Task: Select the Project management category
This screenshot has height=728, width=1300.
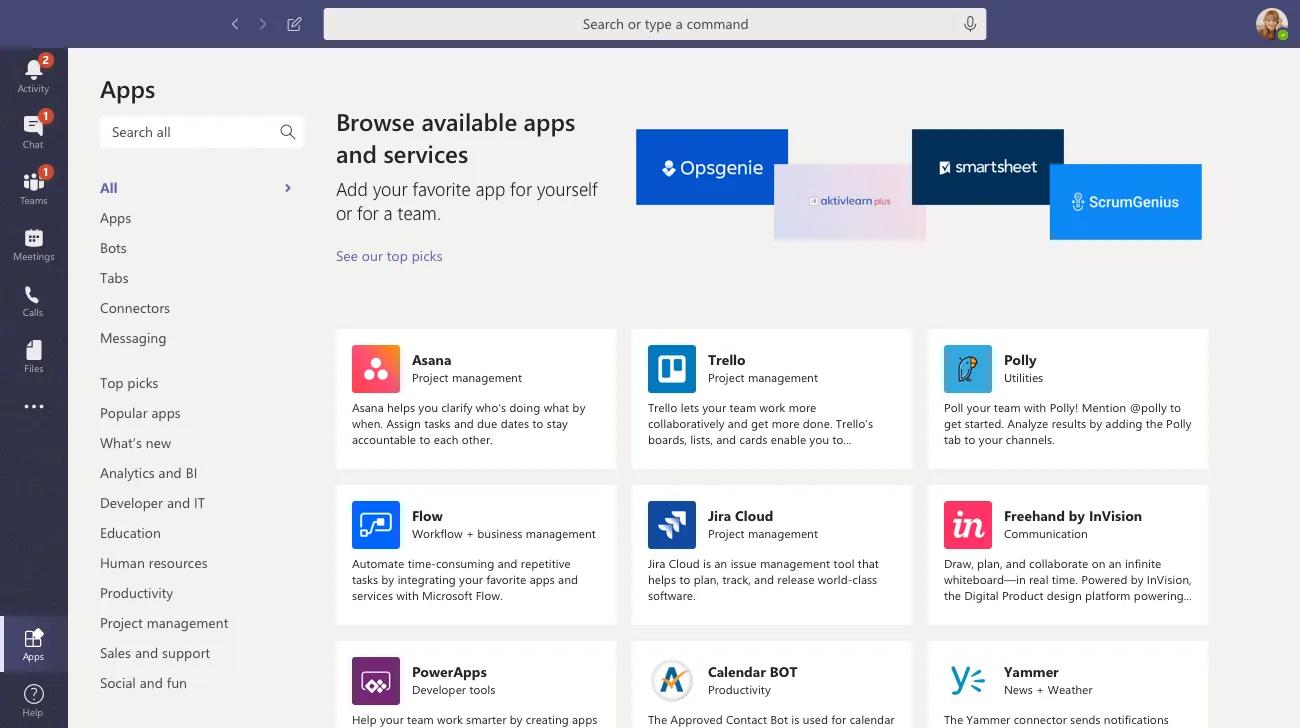Action: (164, 623)
